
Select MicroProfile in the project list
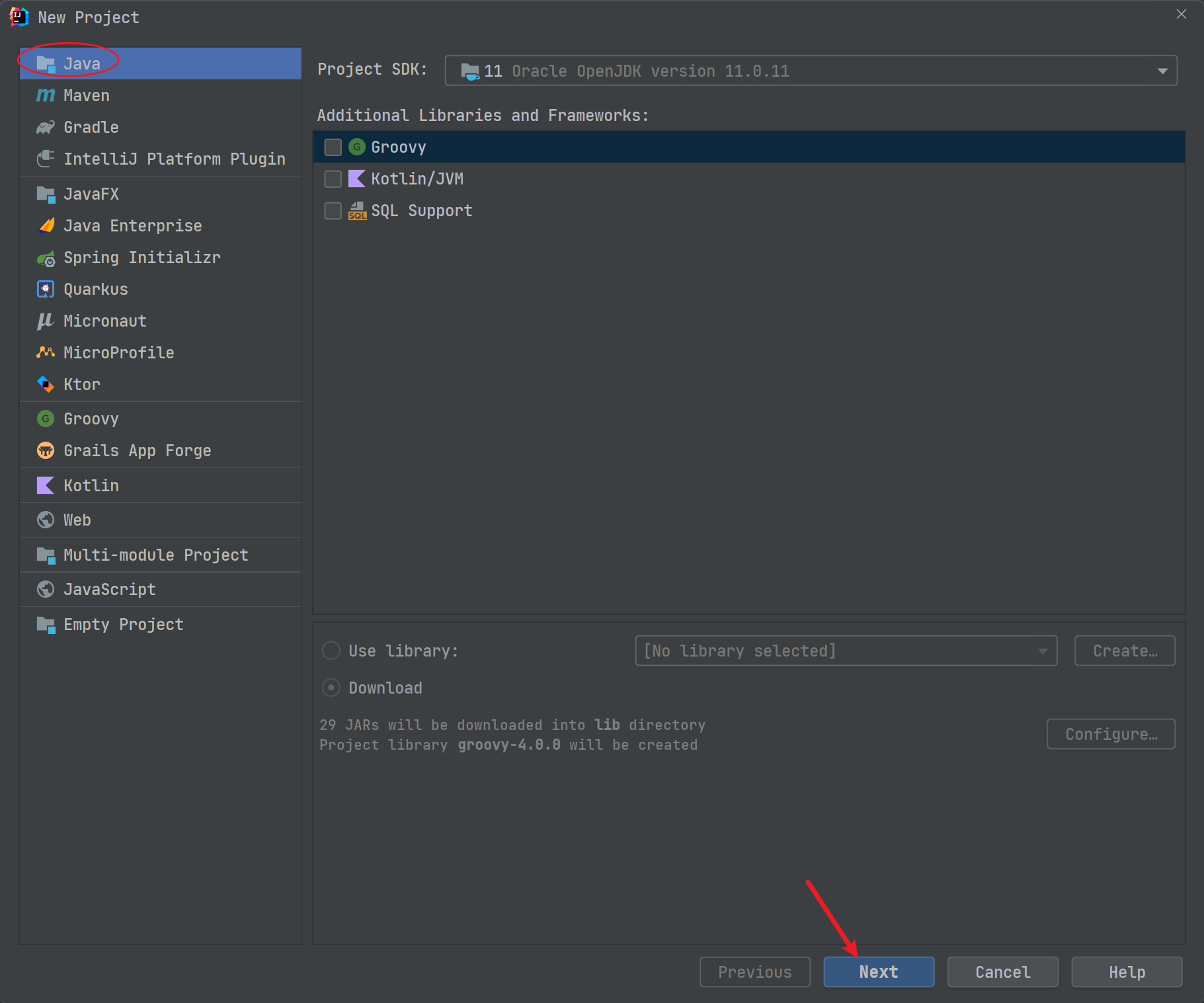[x=161, y=352]
